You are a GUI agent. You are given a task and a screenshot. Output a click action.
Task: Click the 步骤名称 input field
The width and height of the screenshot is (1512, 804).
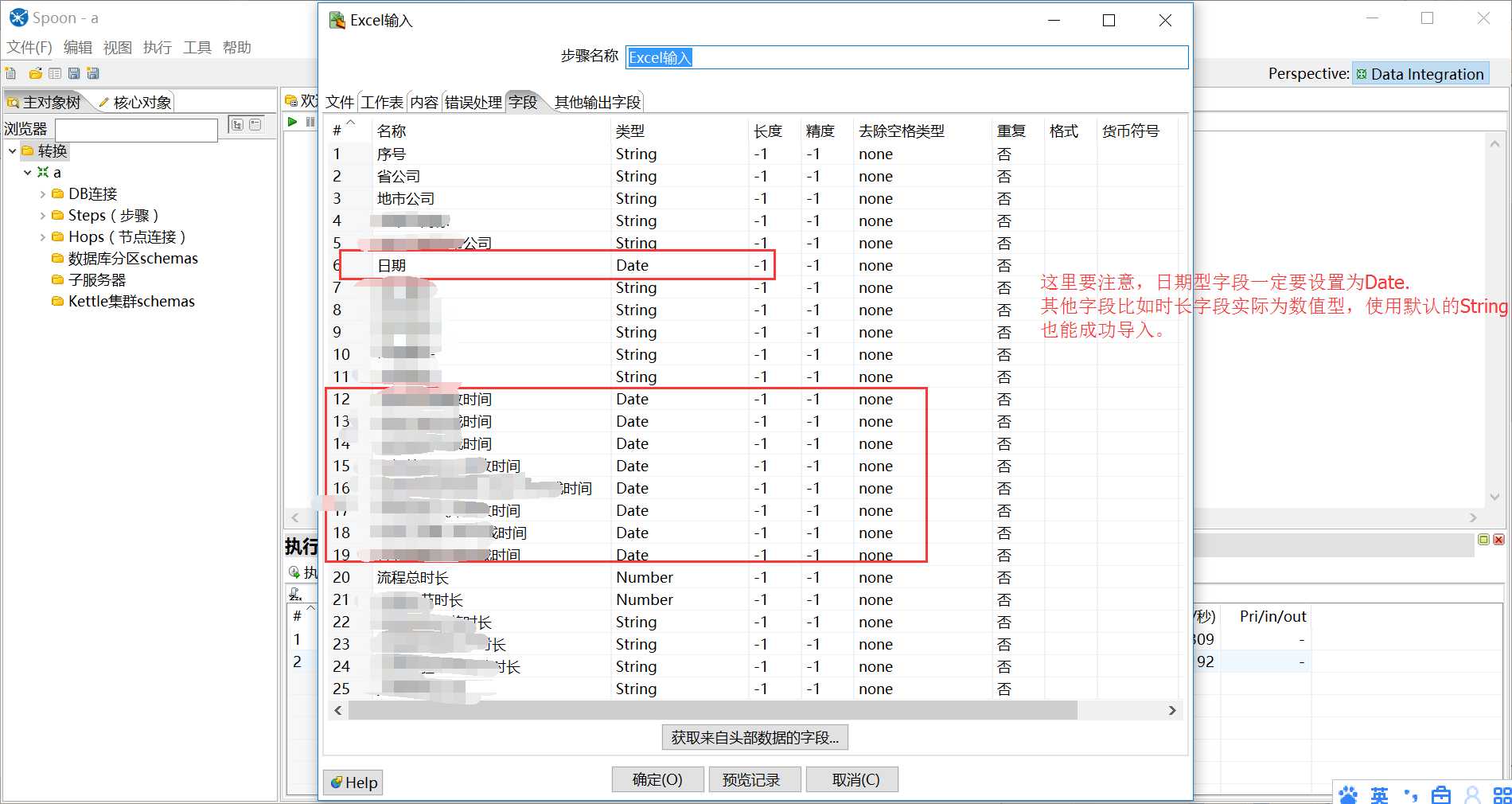point(906,57)
